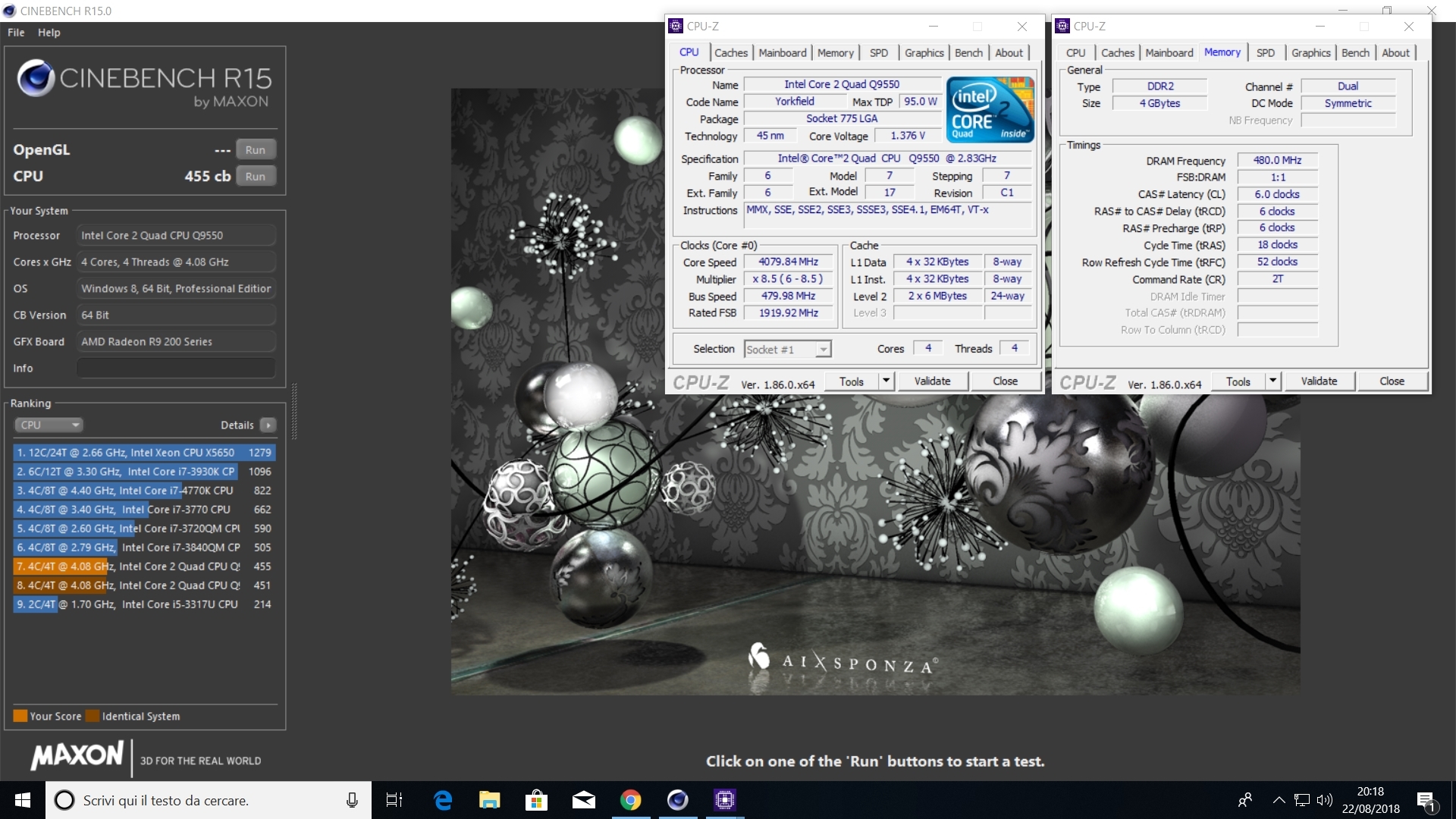This screenshot has height=819, width=1456.
Task: Switch to Mainboard tab in right CPU-Z
Action: point(1169,52)
